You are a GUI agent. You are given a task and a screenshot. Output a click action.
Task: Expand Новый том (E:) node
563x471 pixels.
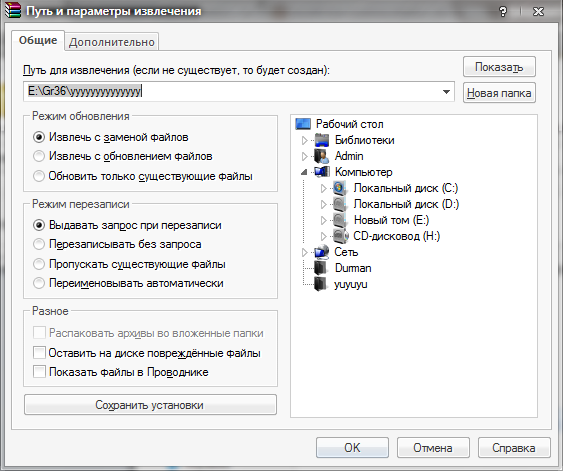(x=323, y=220)
